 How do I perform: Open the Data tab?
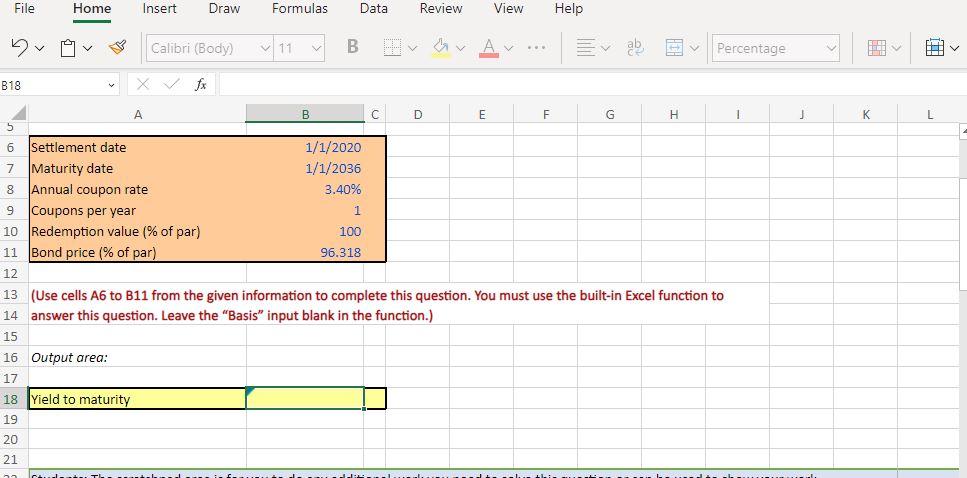tap(374, 9)
